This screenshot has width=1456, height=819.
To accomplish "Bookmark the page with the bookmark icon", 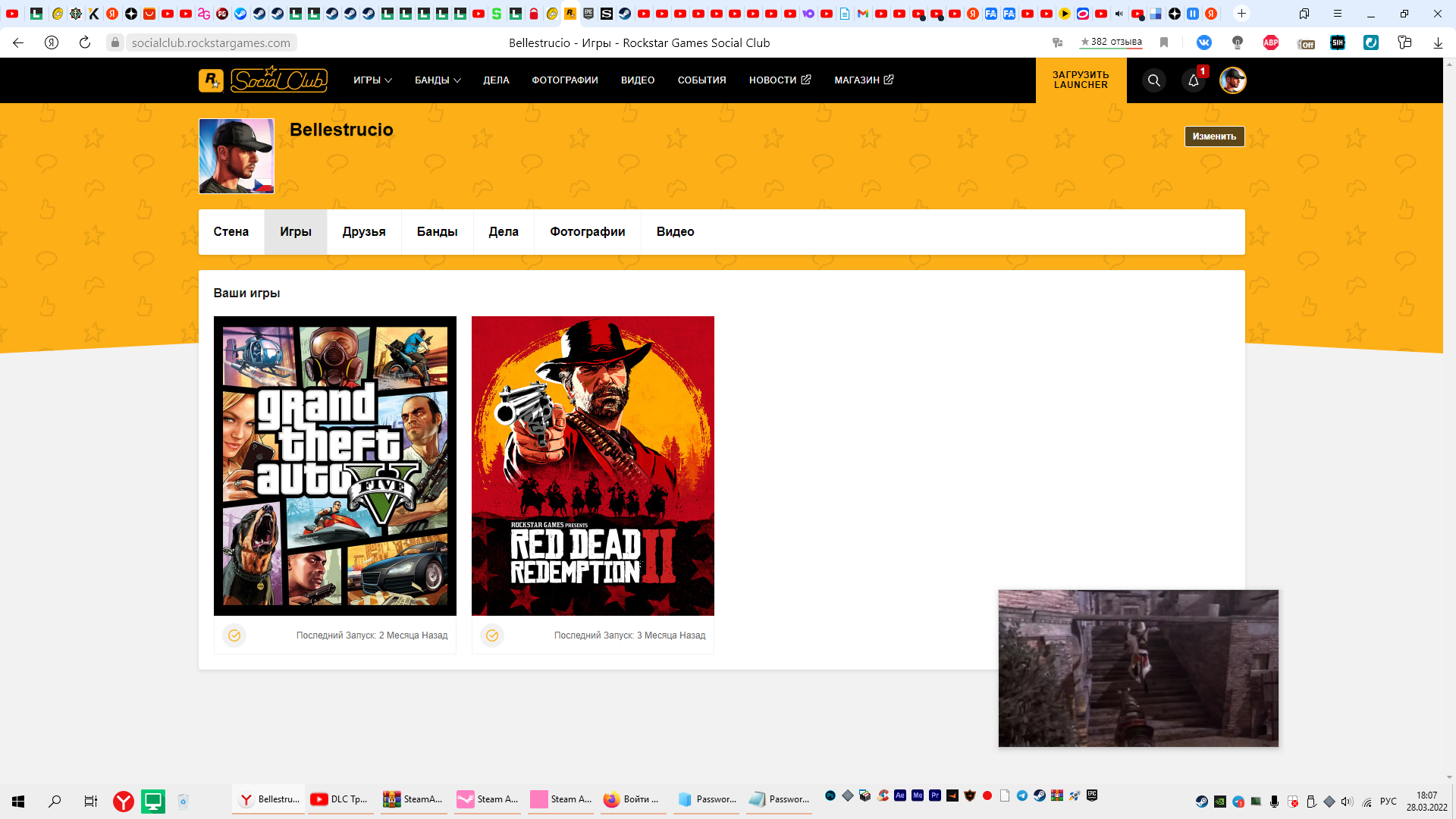I will tap(1164, 42).
